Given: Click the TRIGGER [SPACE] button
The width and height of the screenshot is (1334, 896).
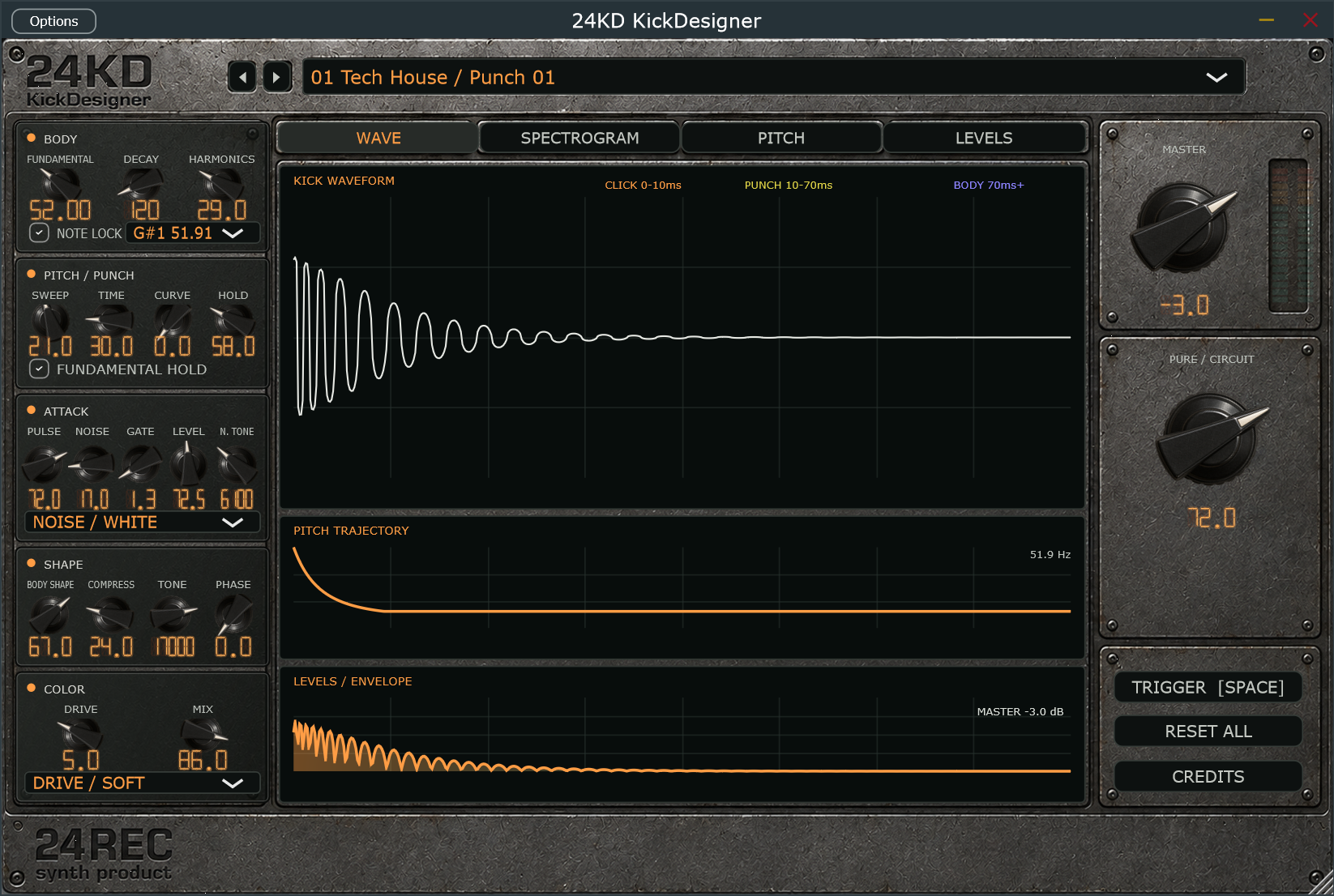Looking at the screenshot, I should click(1208, 687).
